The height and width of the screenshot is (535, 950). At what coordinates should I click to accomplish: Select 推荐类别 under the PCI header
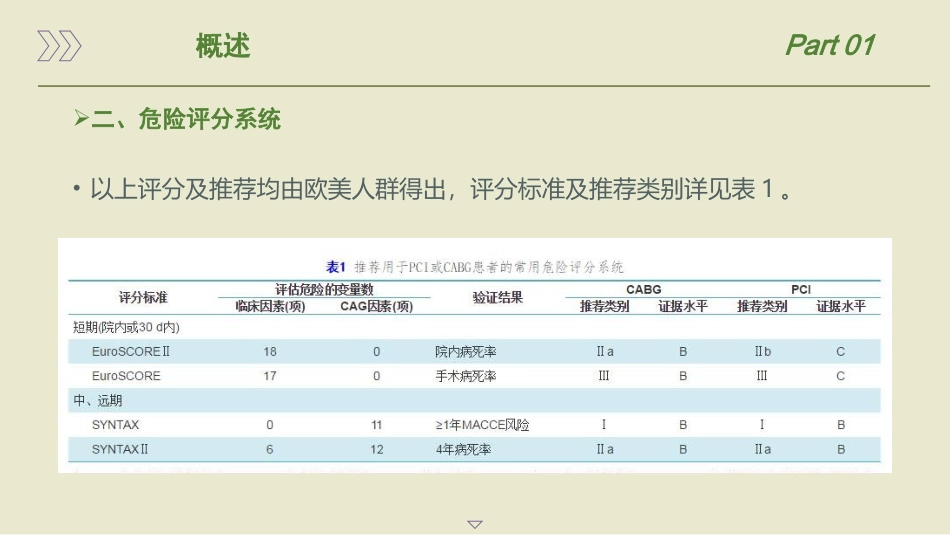pyautogui.click(x=762, y=307)
